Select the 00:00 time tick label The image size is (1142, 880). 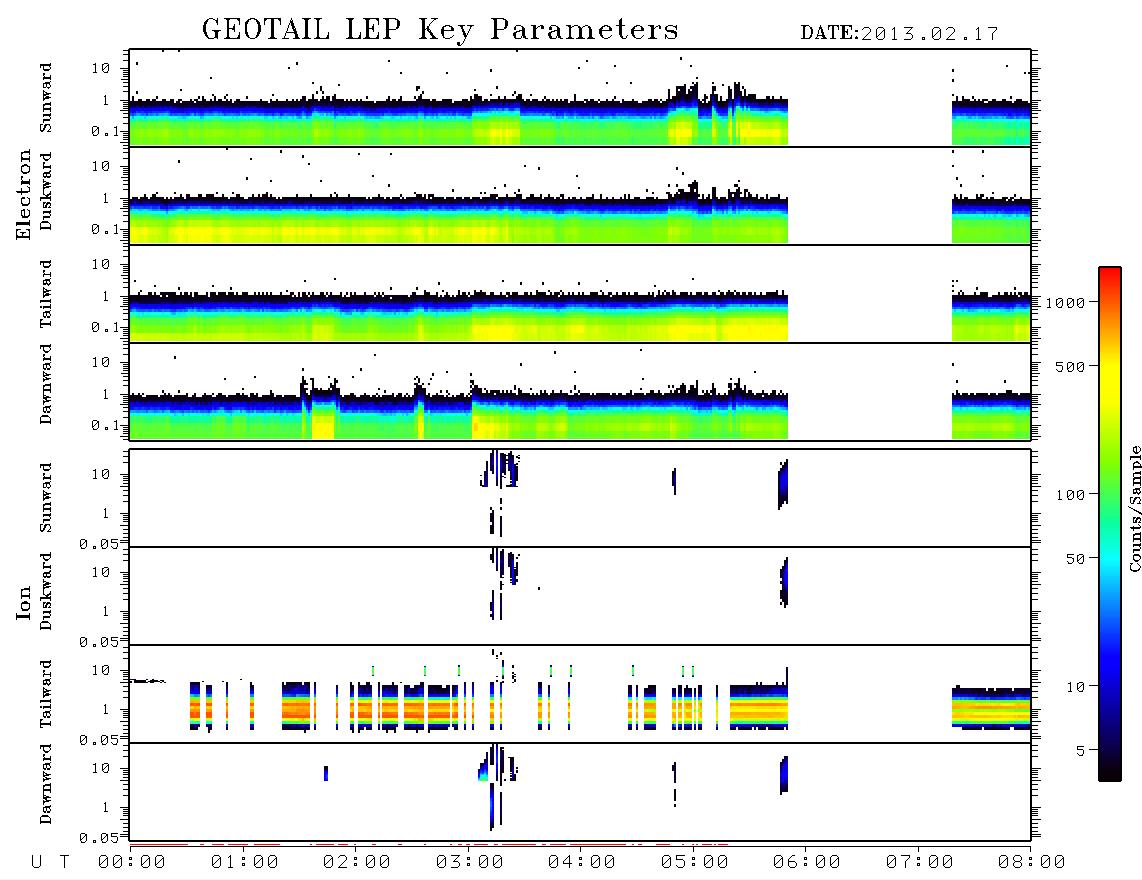click(132, 863)
